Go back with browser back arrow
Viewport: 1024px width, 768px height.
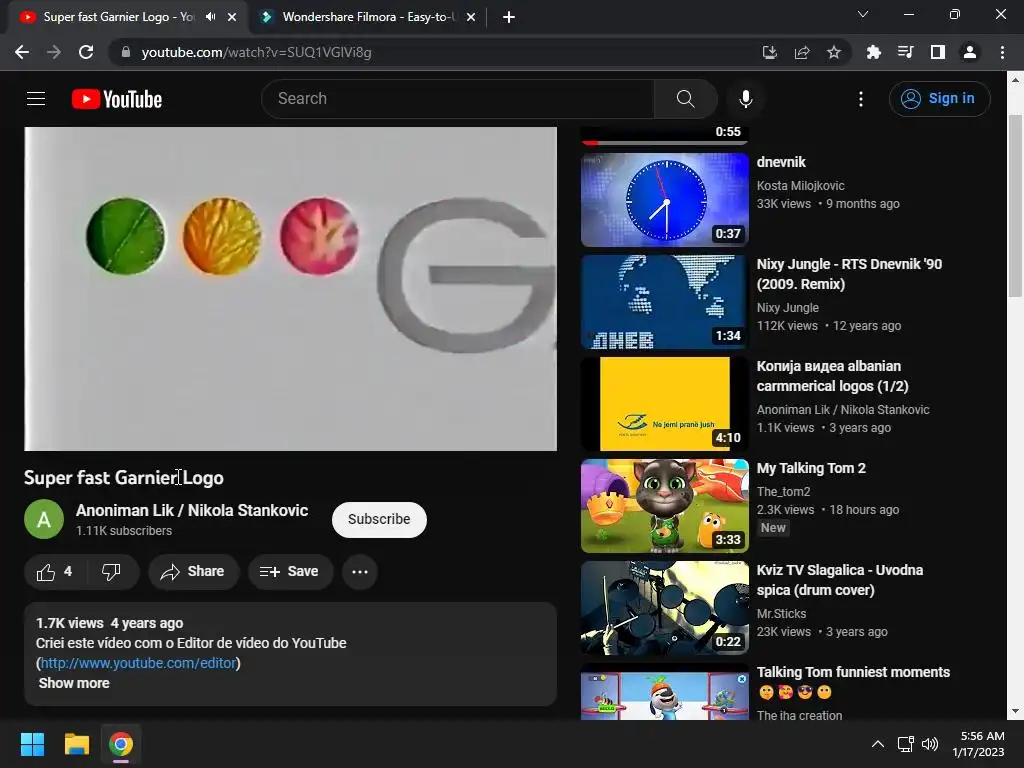tap(22, 52)
